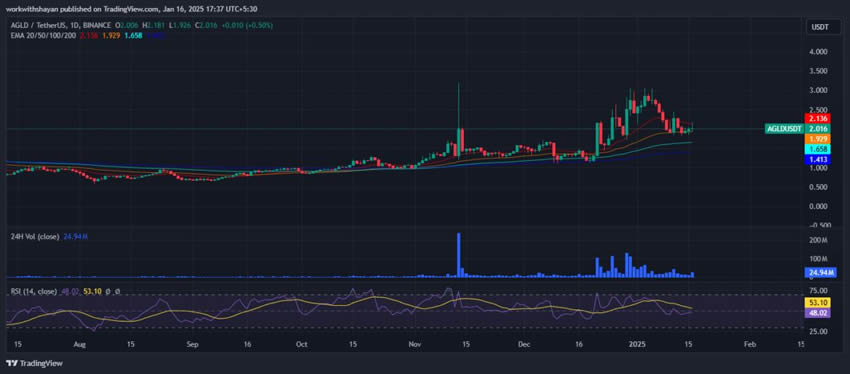This screenshot has height=374, width=850.
Task: Click the 0.000 price axis value
Action: (817, 206)
